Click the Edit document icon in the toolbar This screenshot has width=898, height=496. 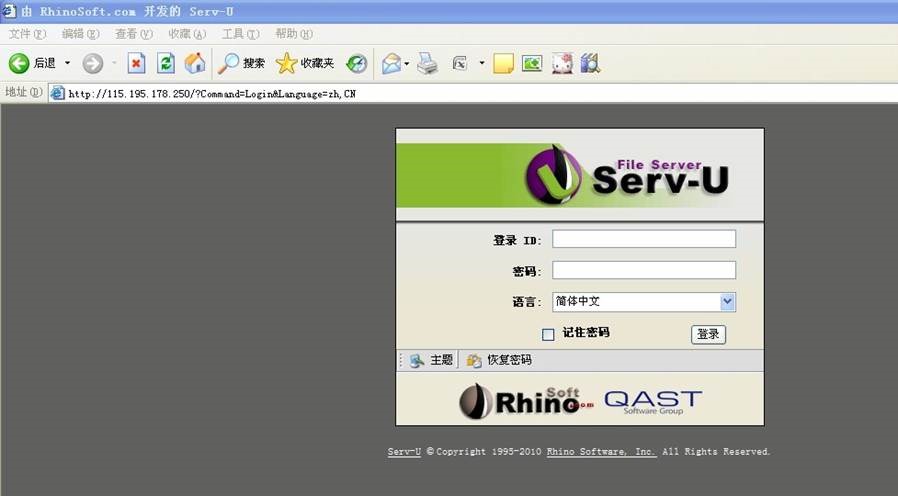(460, 64)
